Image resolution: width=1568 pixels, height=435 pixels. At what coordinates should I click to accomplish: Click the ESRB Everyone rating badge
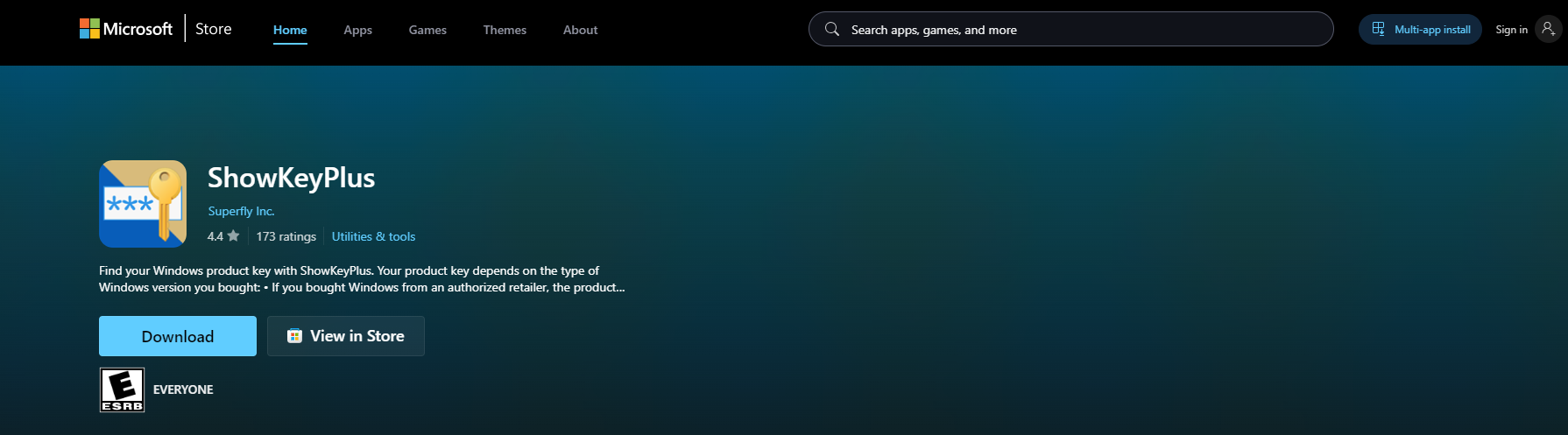[x=122, y=389]
